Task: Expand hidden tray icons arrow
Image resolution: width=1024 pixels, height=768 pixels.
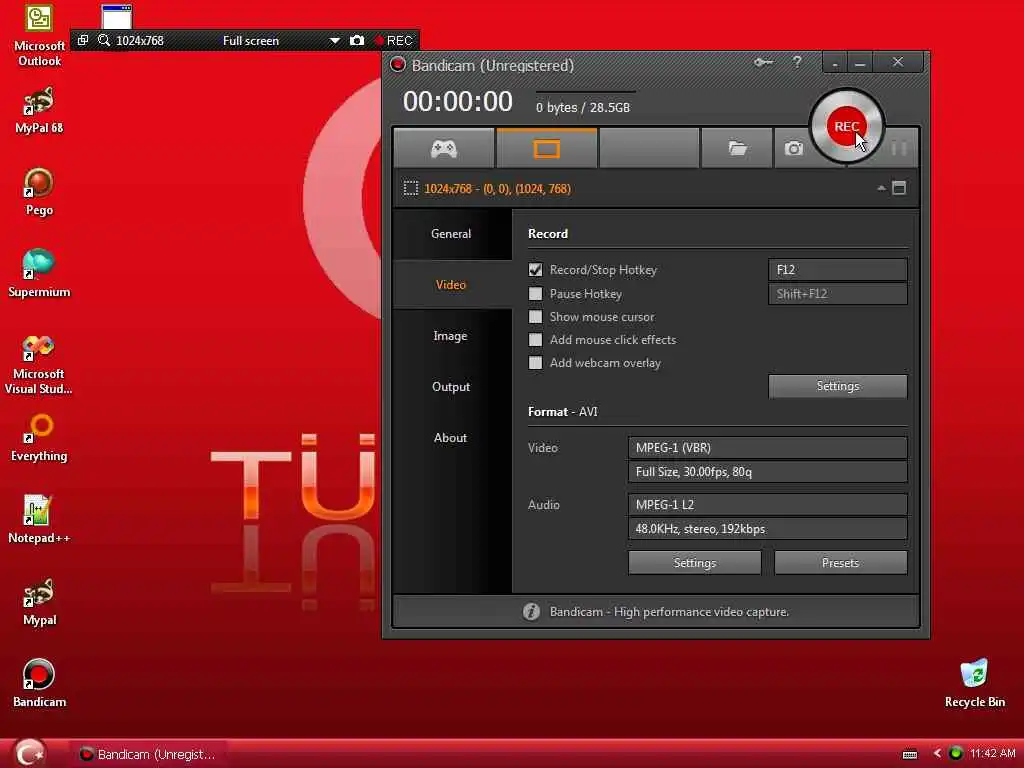Action: (x=937, y=754)
